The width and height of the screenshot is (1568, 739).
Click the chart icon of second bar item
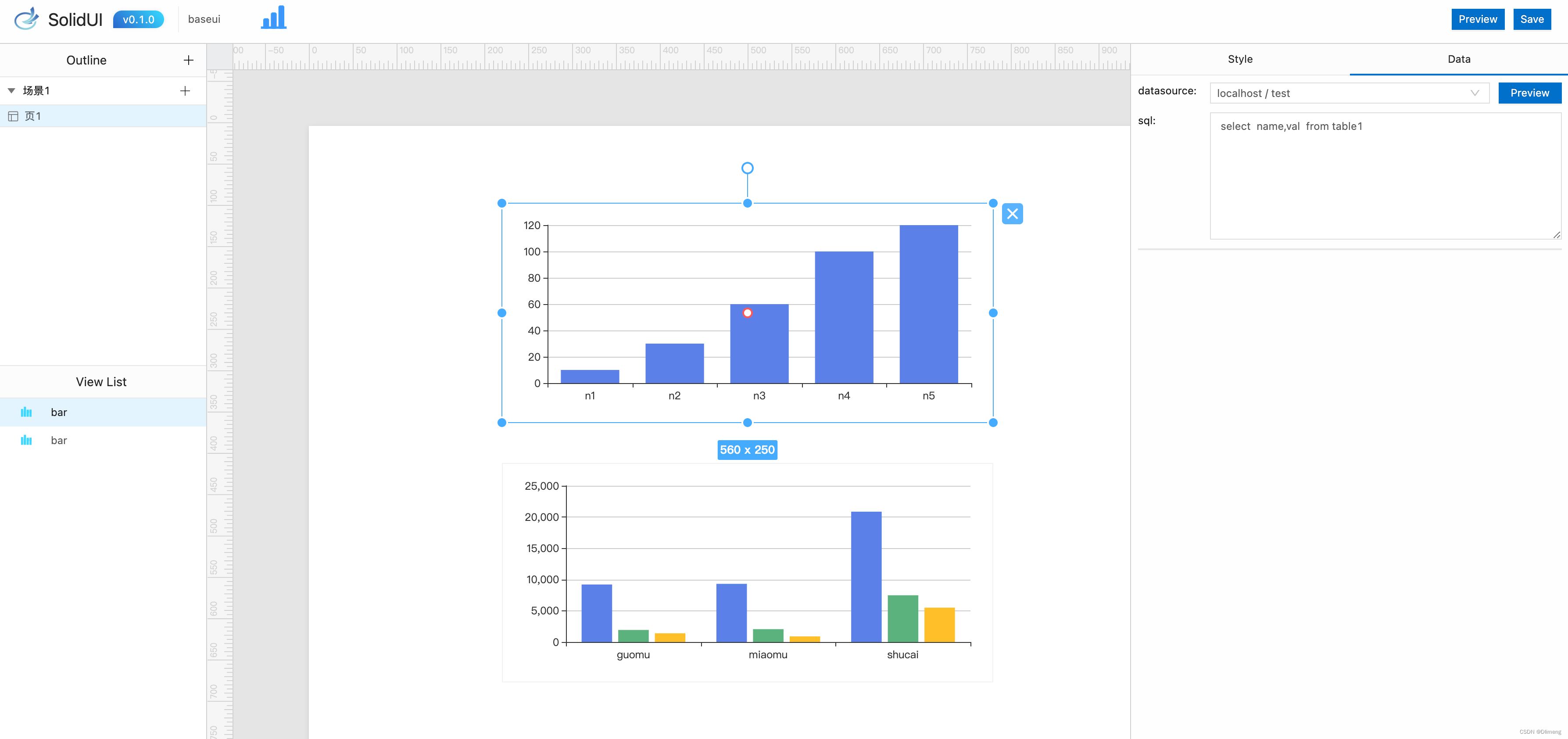(26, 440)
